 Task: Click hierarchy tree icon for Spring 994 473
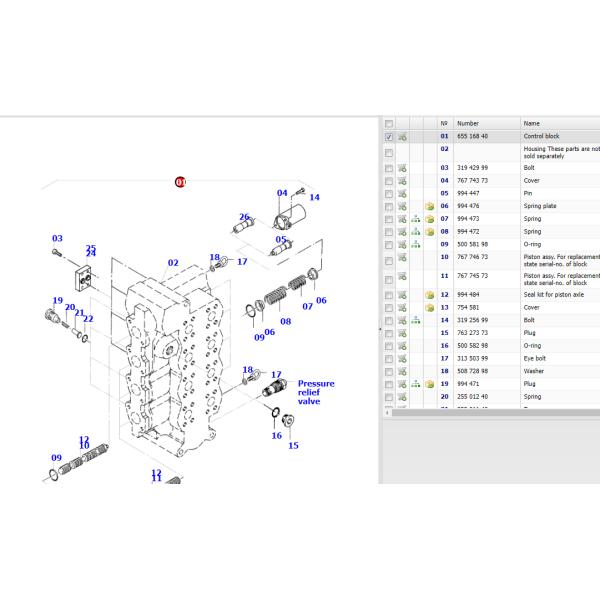pyautogui.click(x=416, y=218)
